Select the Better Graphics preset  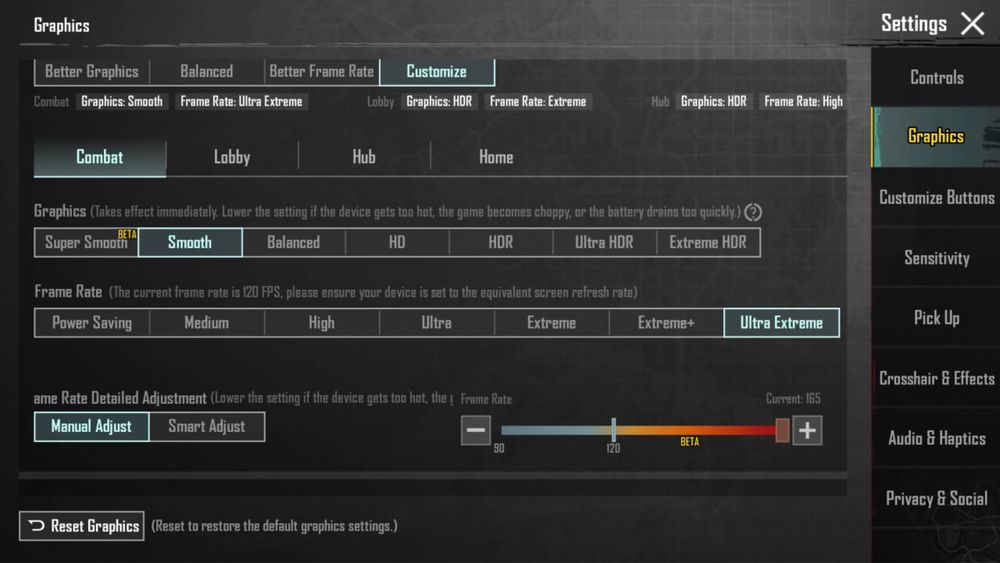[x=92, y=71]
